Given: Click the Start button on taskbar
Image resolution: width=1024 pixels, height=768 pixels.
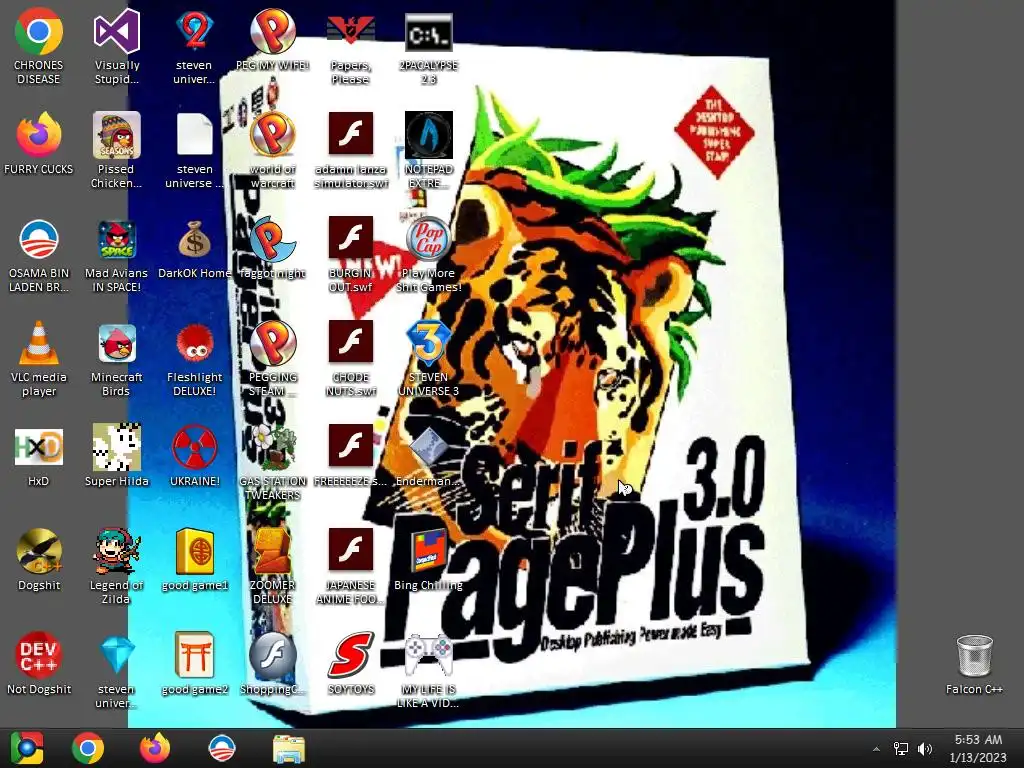Looking at the screenshot, I should pos(27,748).
